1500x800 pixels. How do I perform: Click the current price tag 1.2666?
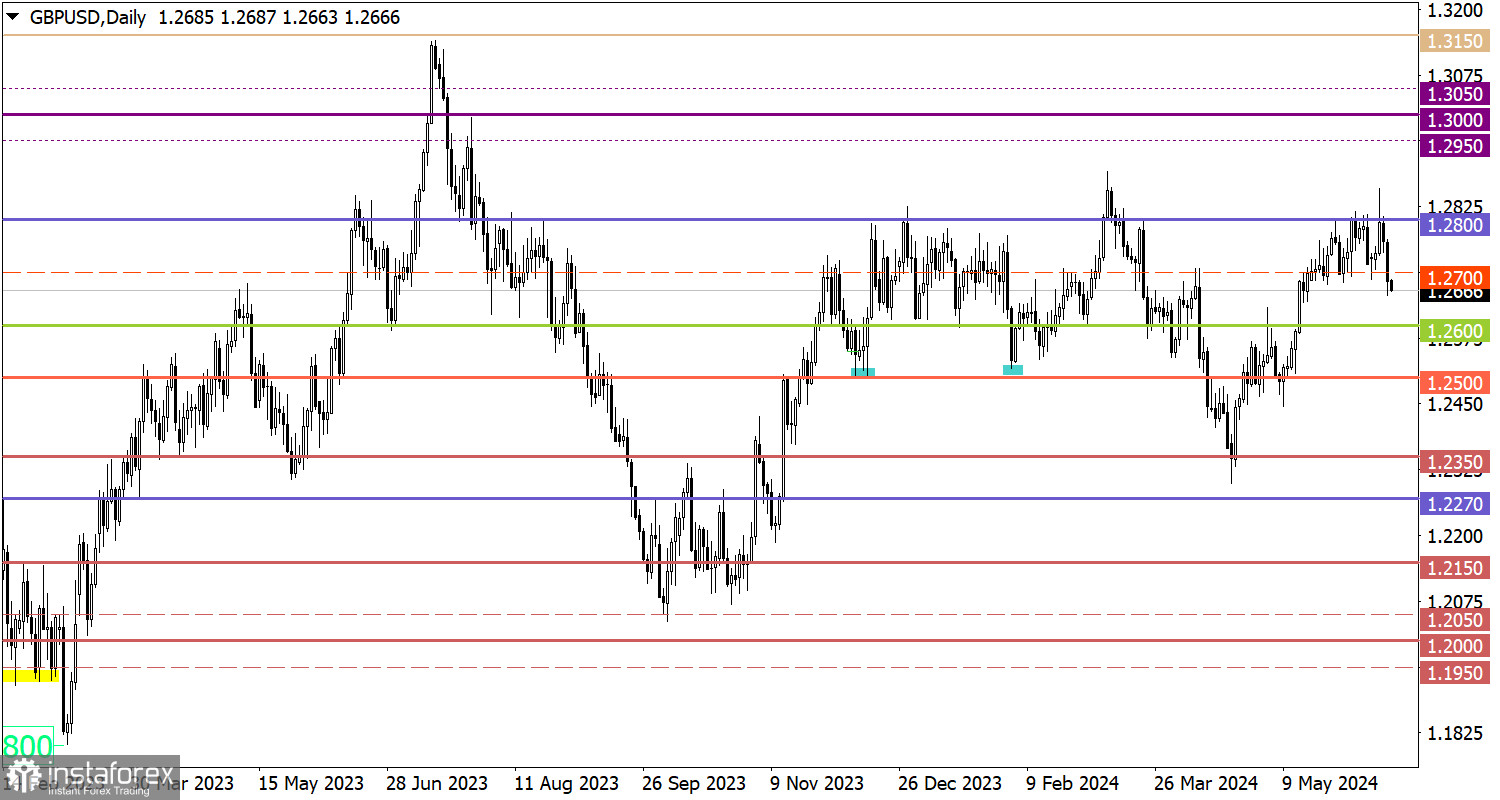pos(1455,294)
